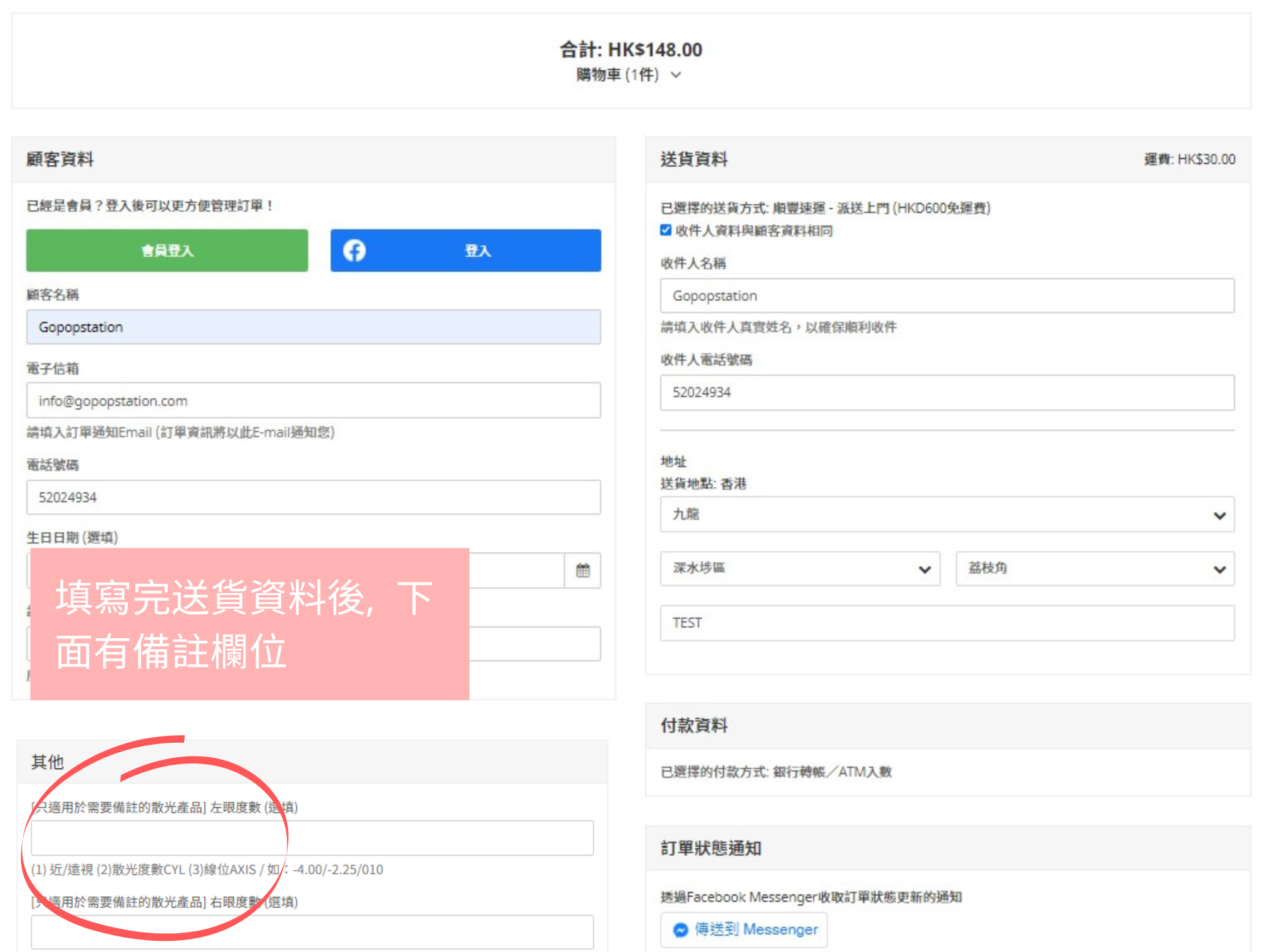
Task: Open the birthday calendar picker icon
Action: [583, 570]
